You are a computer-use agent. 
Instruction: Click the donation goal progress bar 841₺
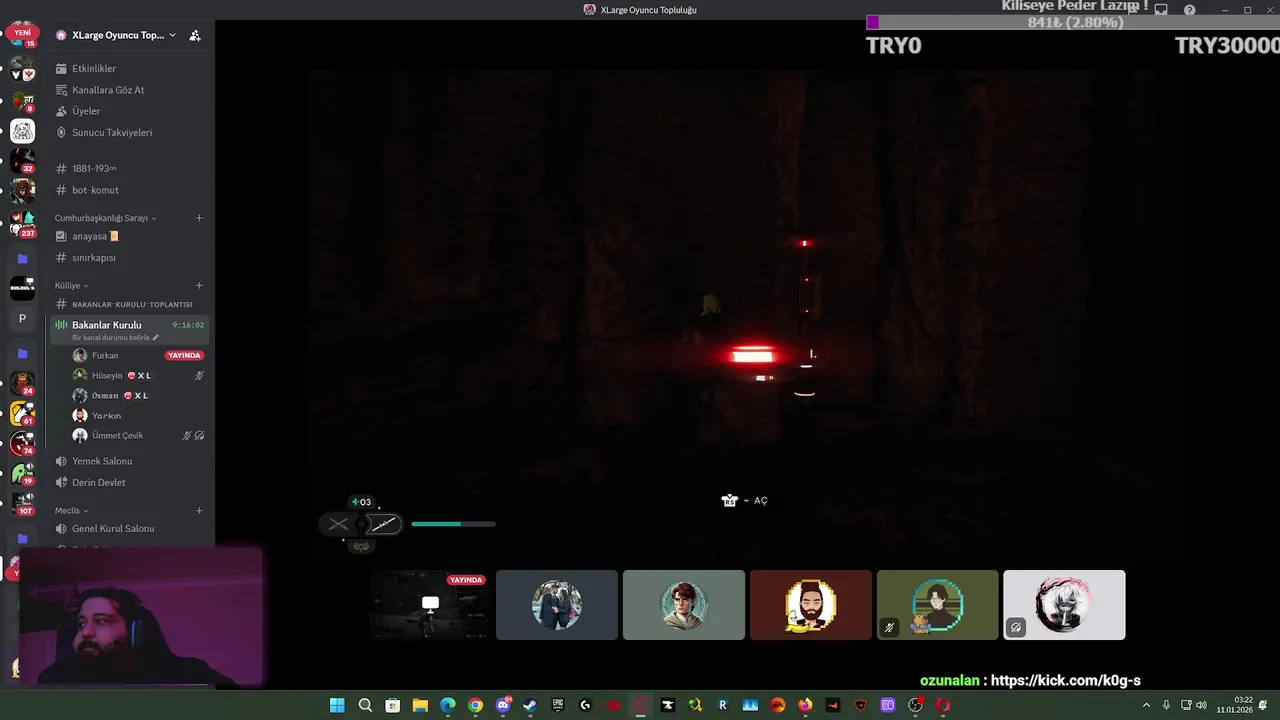tap(1073, 22)
